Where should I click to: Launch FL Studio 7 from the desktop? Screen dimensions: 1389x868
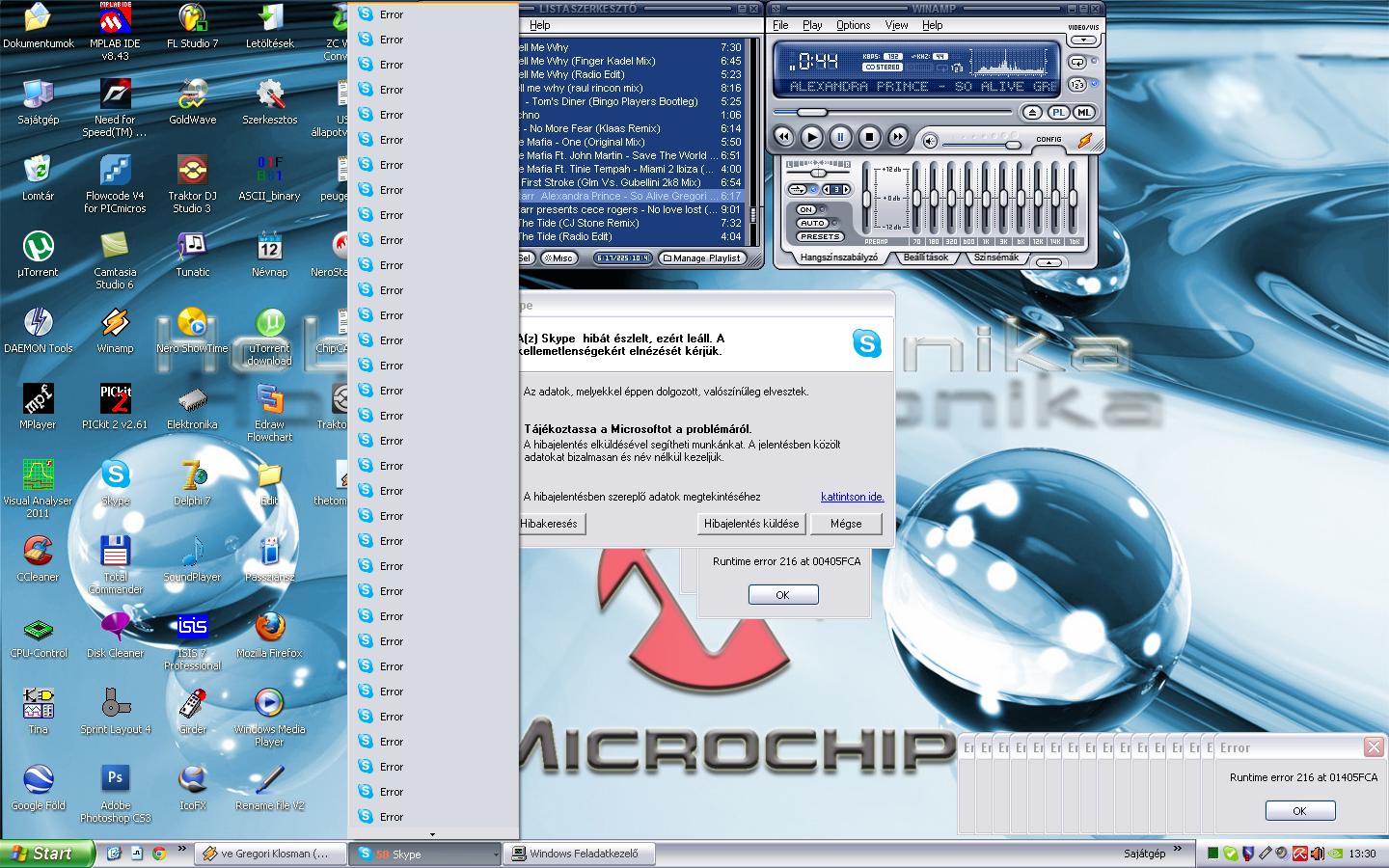[x=192, y=26]
